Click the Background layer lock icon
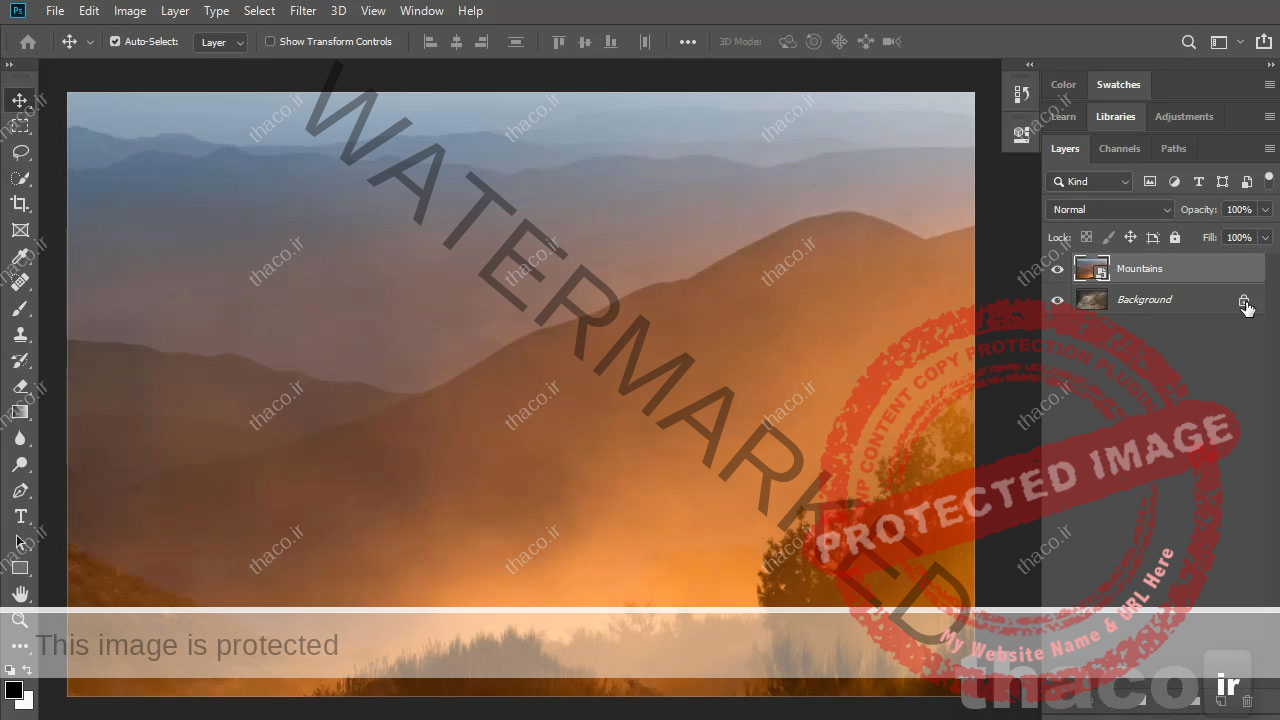 point(1244,300)
